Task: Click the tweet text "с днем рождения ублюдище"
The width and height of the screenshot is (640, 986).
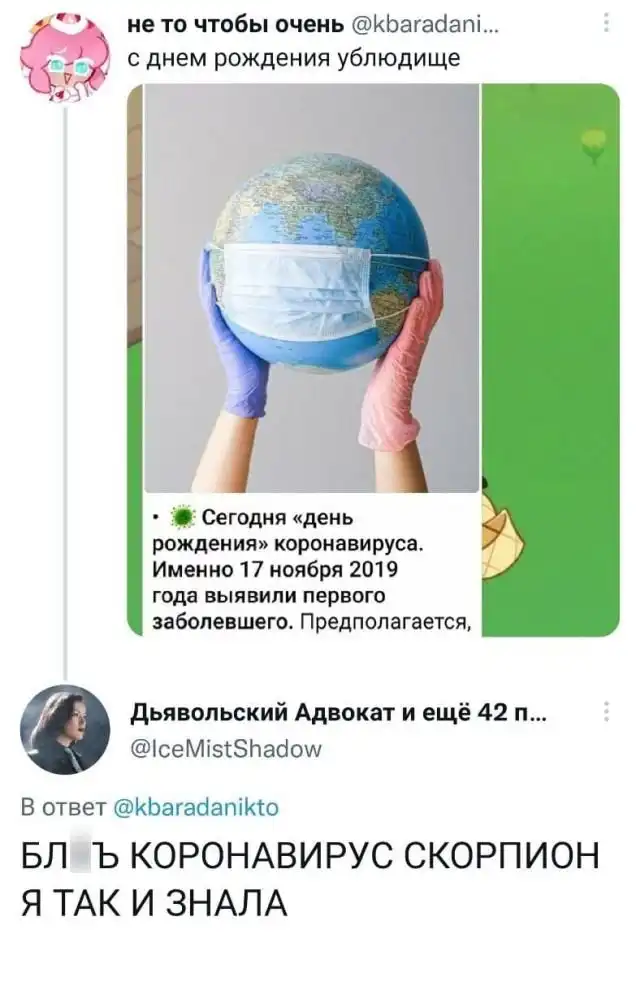Action: tap(294, 58)
